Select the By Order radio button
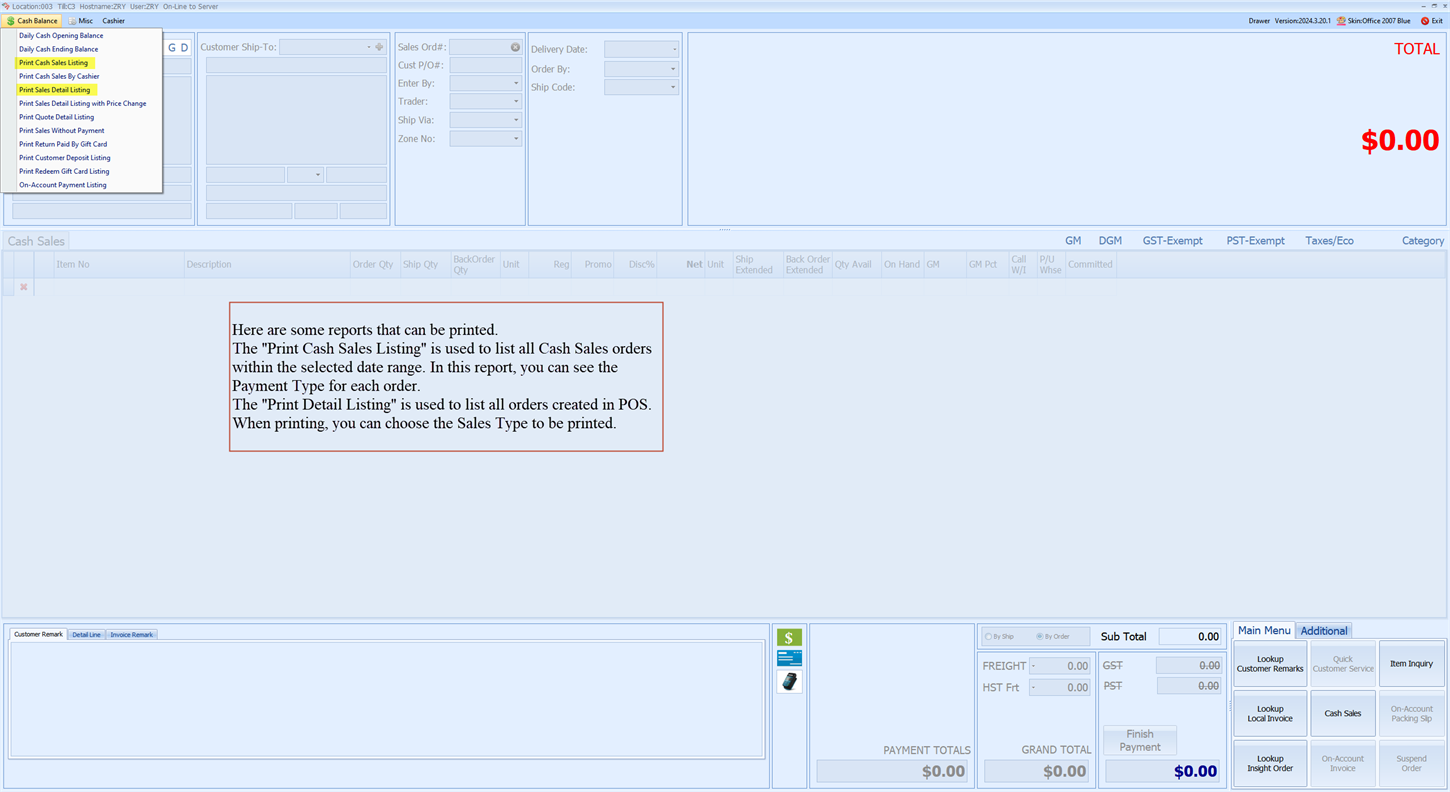 pos(1040,636)
